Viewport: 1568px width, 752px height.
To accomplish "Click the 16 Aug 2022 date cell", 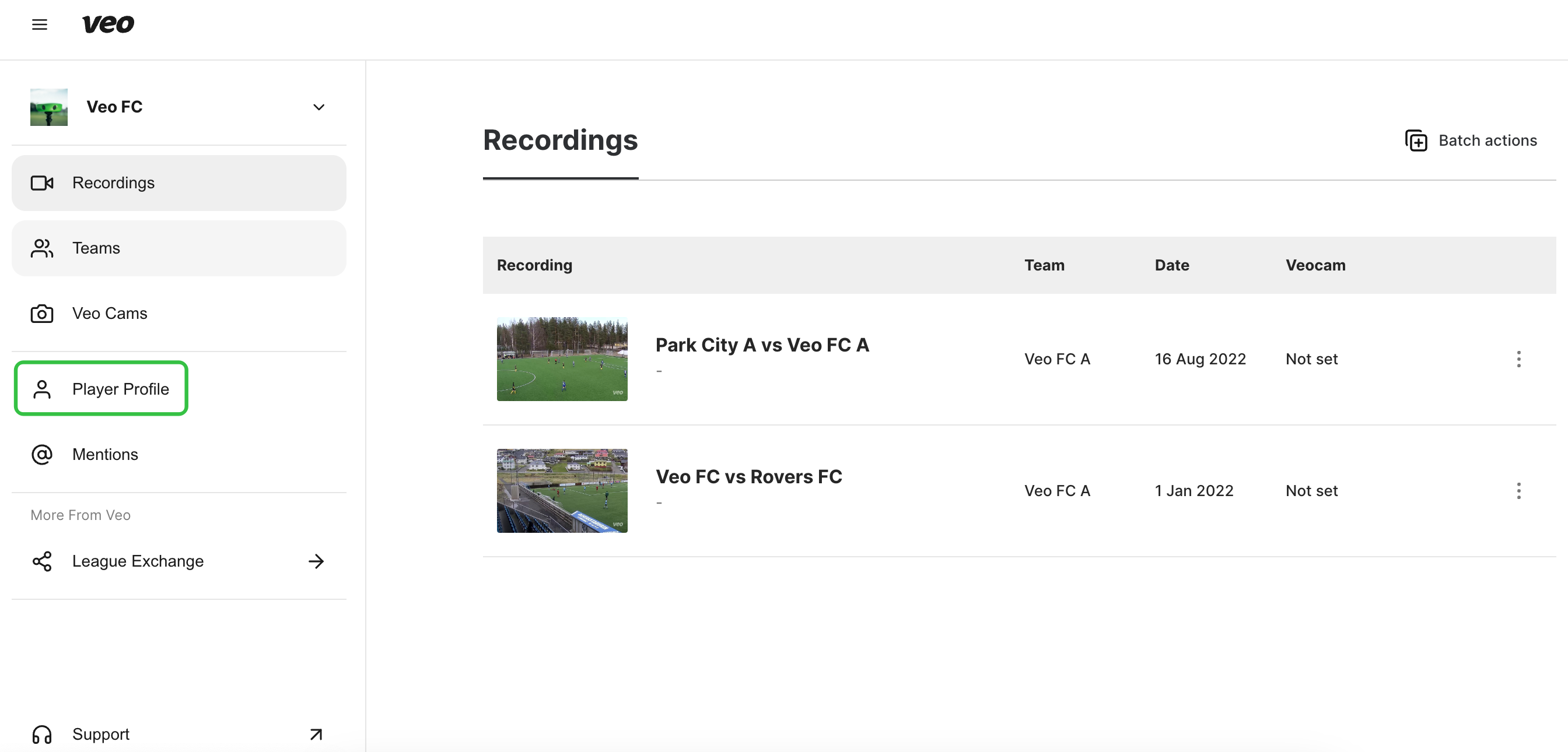I will point(1200,359).
